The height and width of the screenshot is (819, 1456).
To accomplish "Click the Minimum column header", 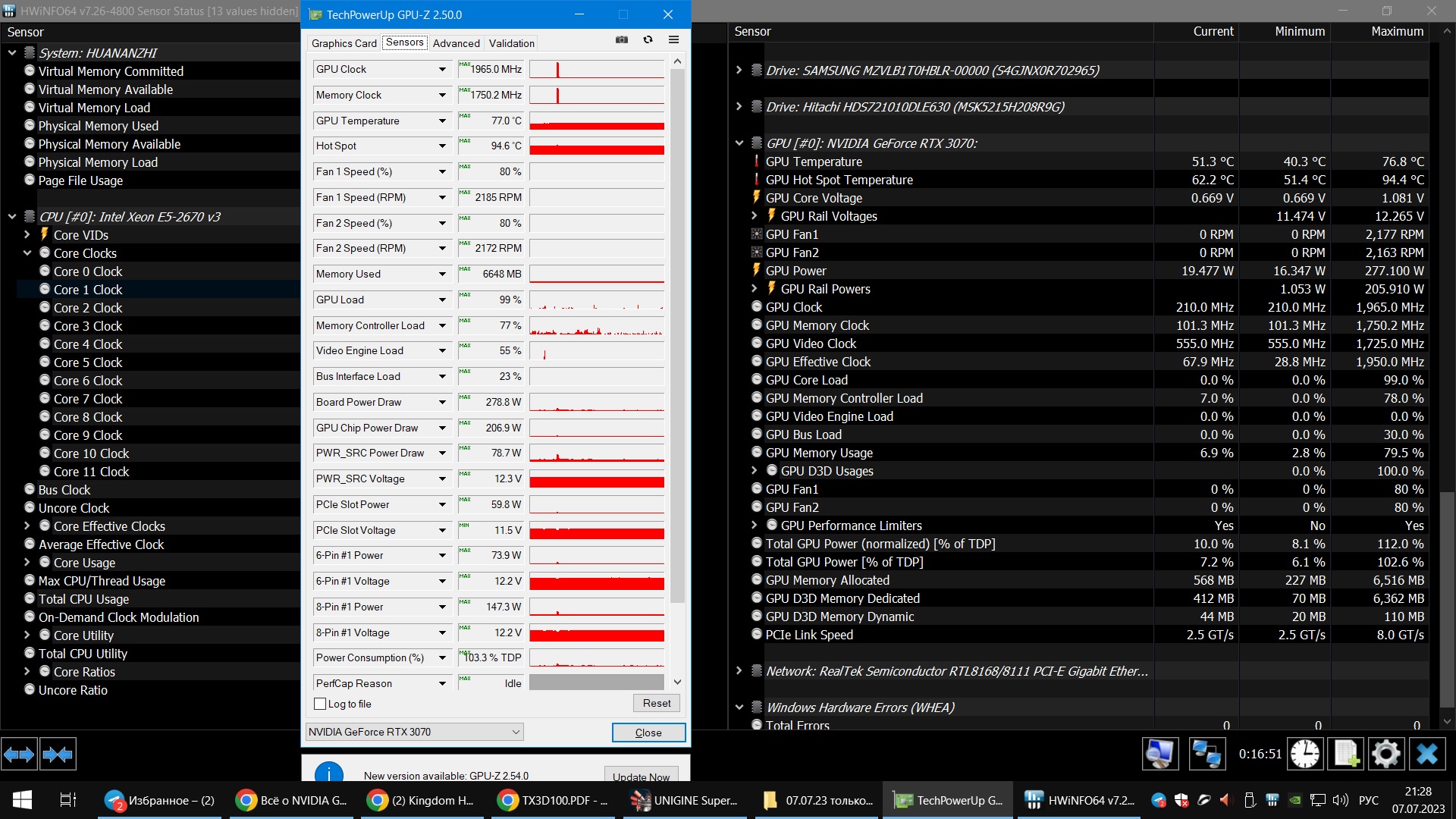I will (1285, 31).
